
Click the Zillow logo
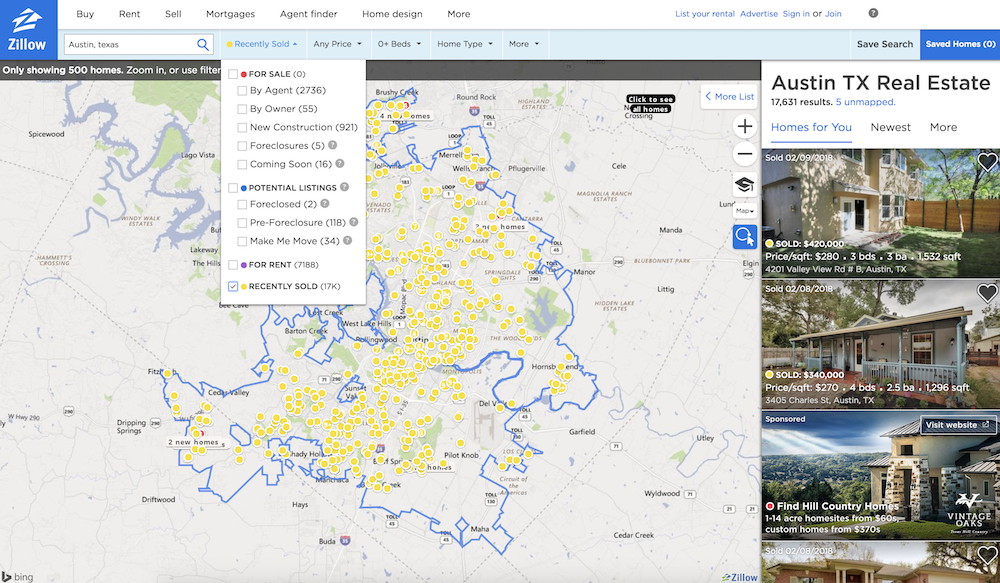[28, 30]
